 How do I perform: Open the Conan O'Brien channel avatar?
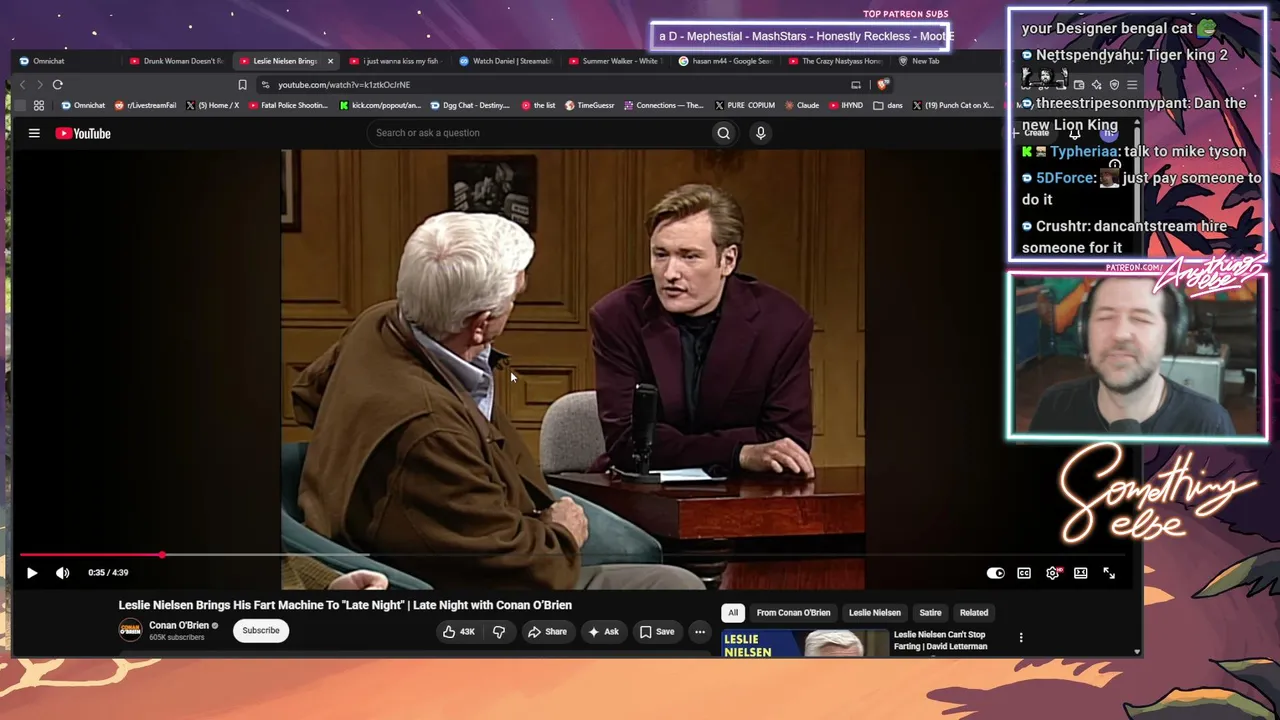coord(130,630)
